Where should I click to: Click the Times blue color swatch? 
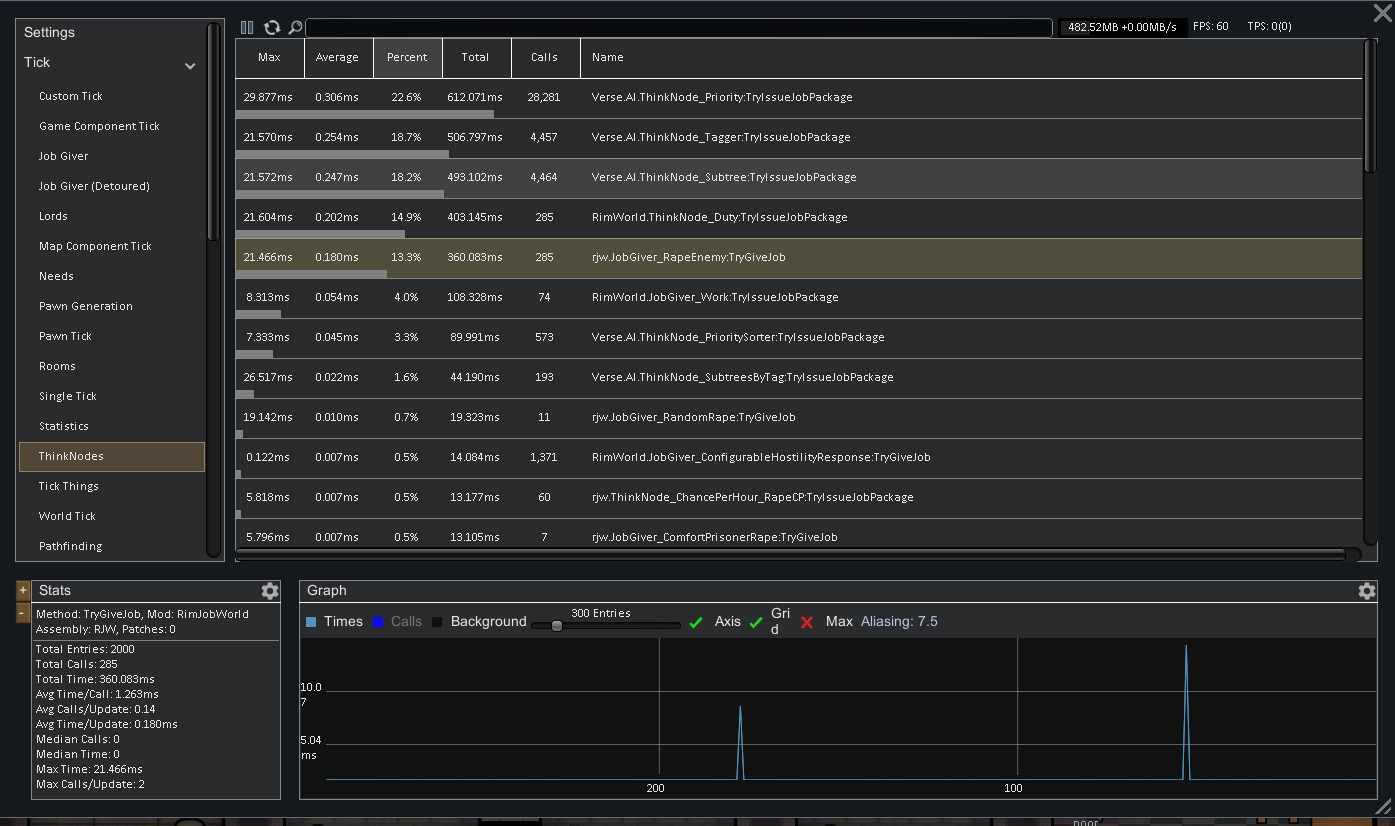[311, 622]
